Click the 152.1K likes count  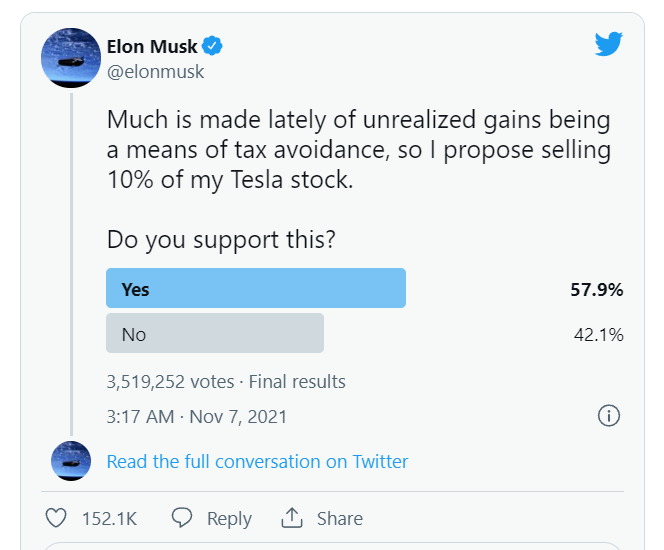[107, 518]
